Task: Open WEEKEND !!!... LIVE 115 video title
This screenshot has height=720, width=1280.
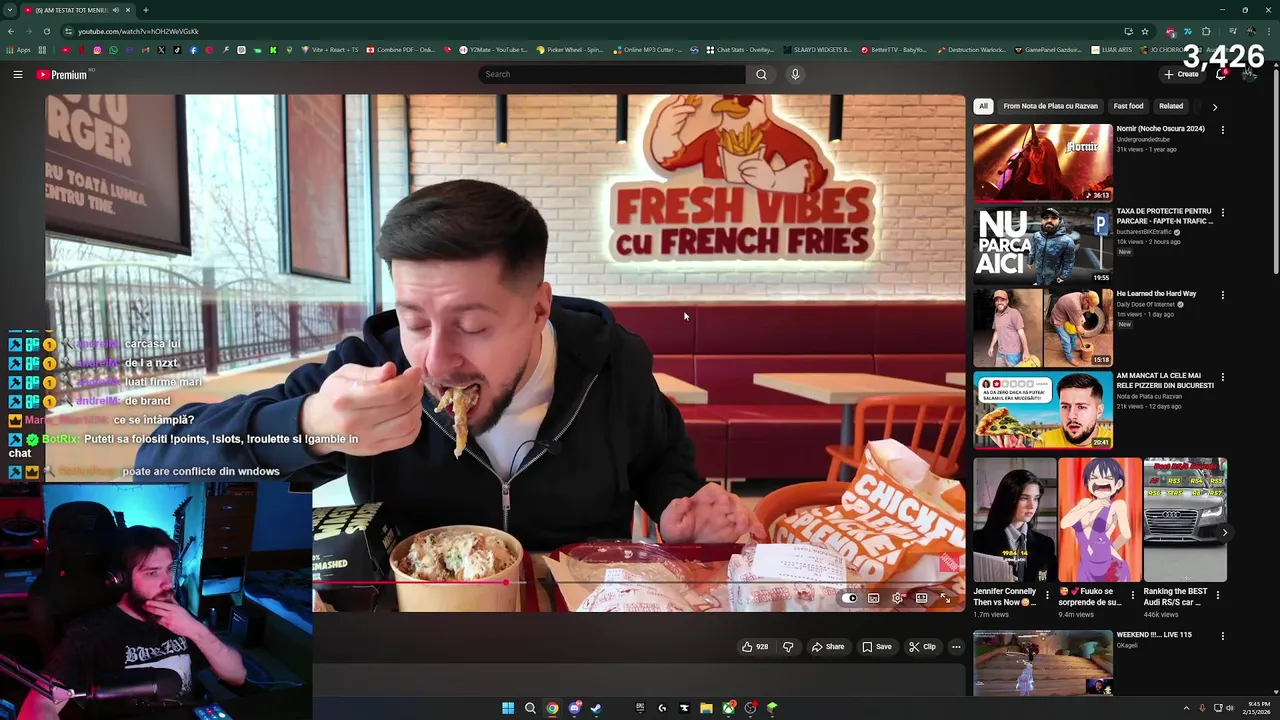Action: [x=1154, y=635]
